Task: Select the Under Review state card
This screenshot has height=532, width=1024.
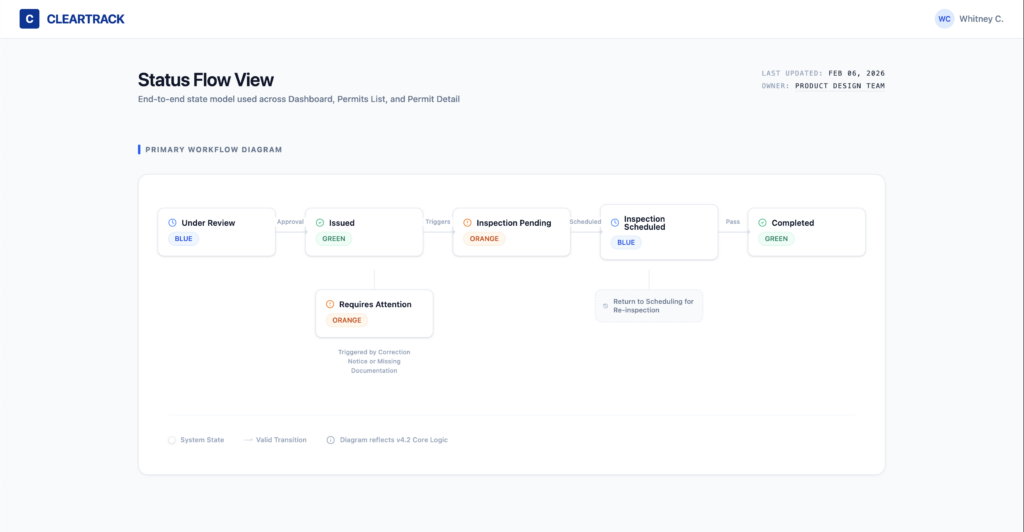Action: pos(216,232)
